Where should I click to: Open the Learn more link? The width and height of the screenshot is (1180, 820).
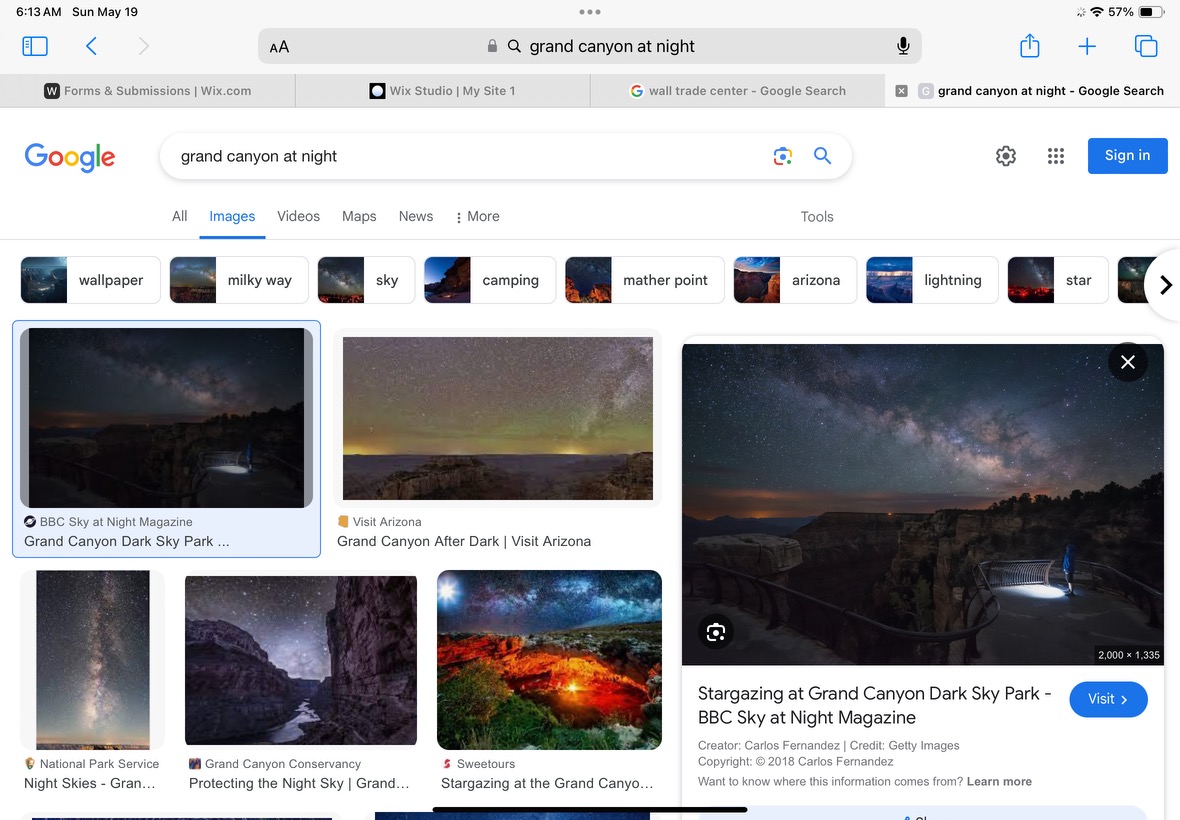pos(999,782)
